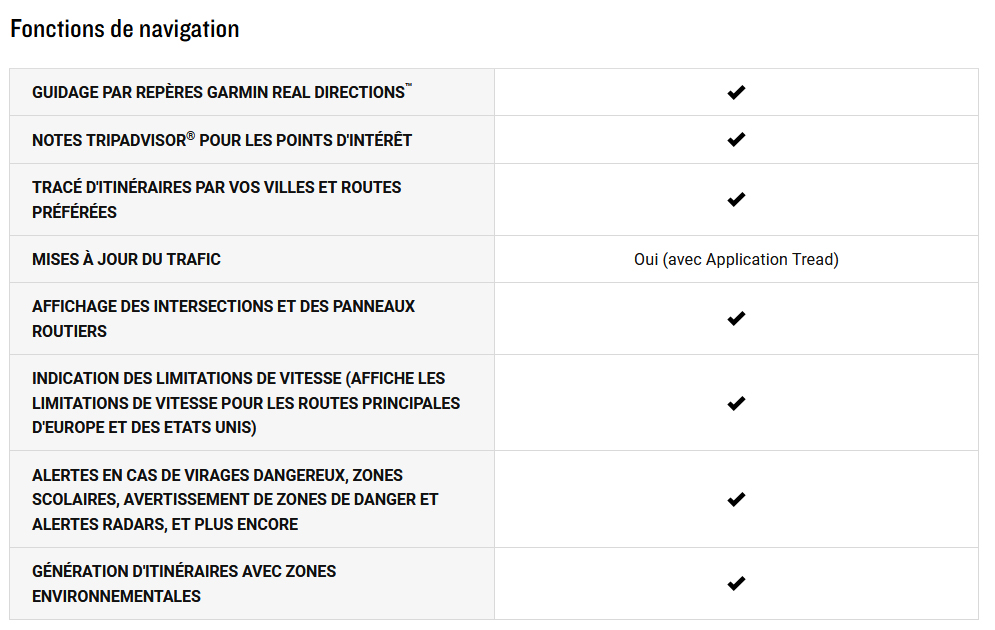The image size is (995, 630).
Task: Click the registered symbol after TripAdvisor
Action: tap(190, 136)
